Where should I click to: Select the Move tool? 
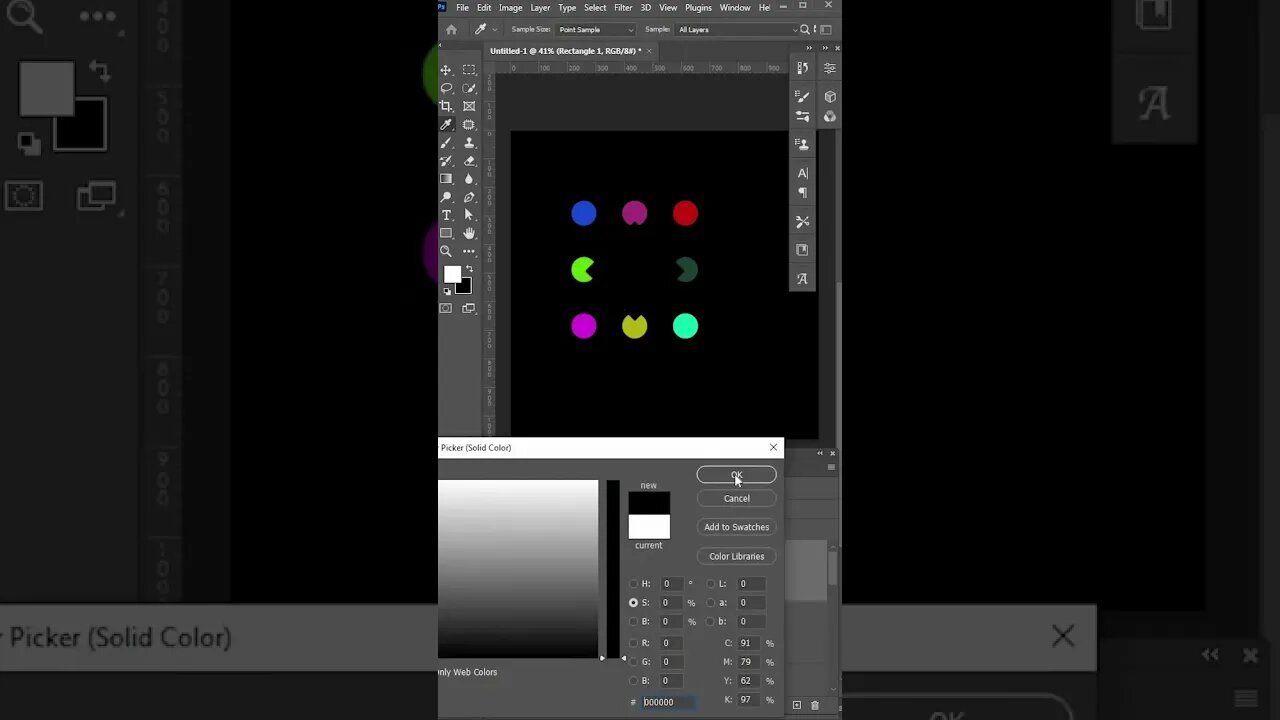[x=446, y=70]
